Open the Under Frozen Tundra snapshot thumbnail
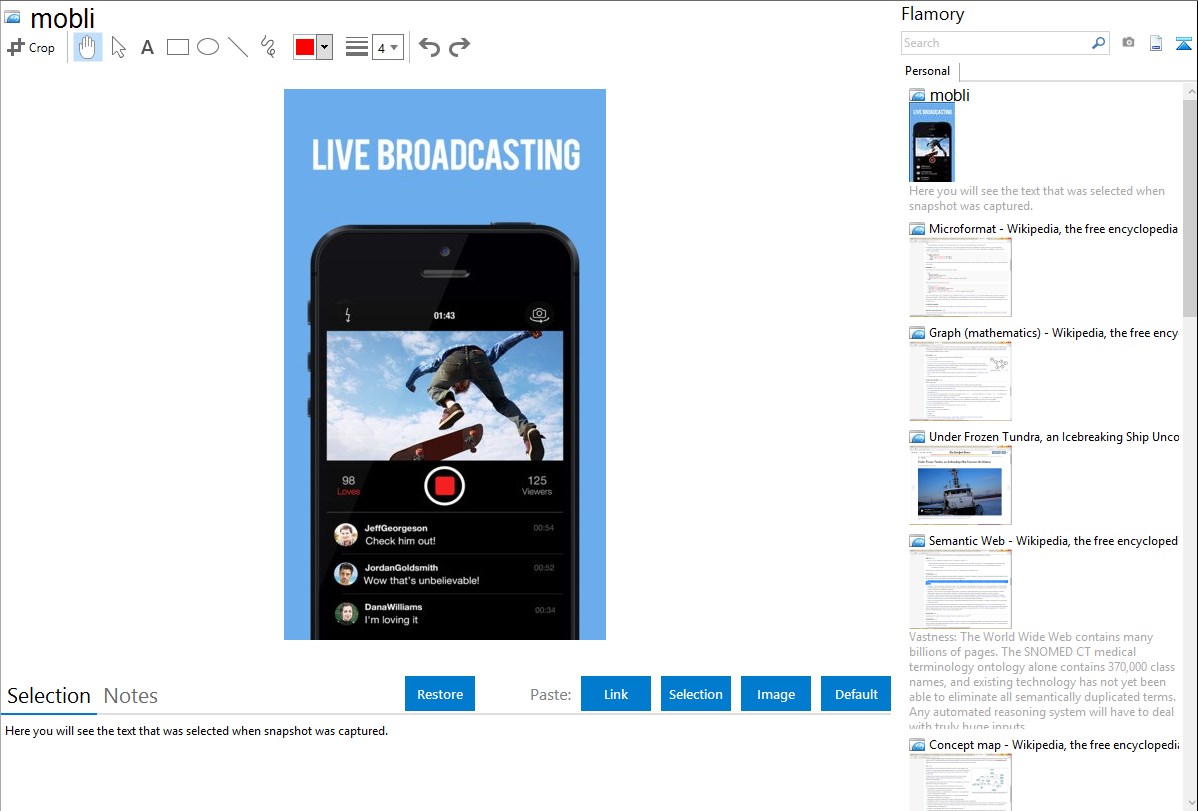 (x=960, y=485)
